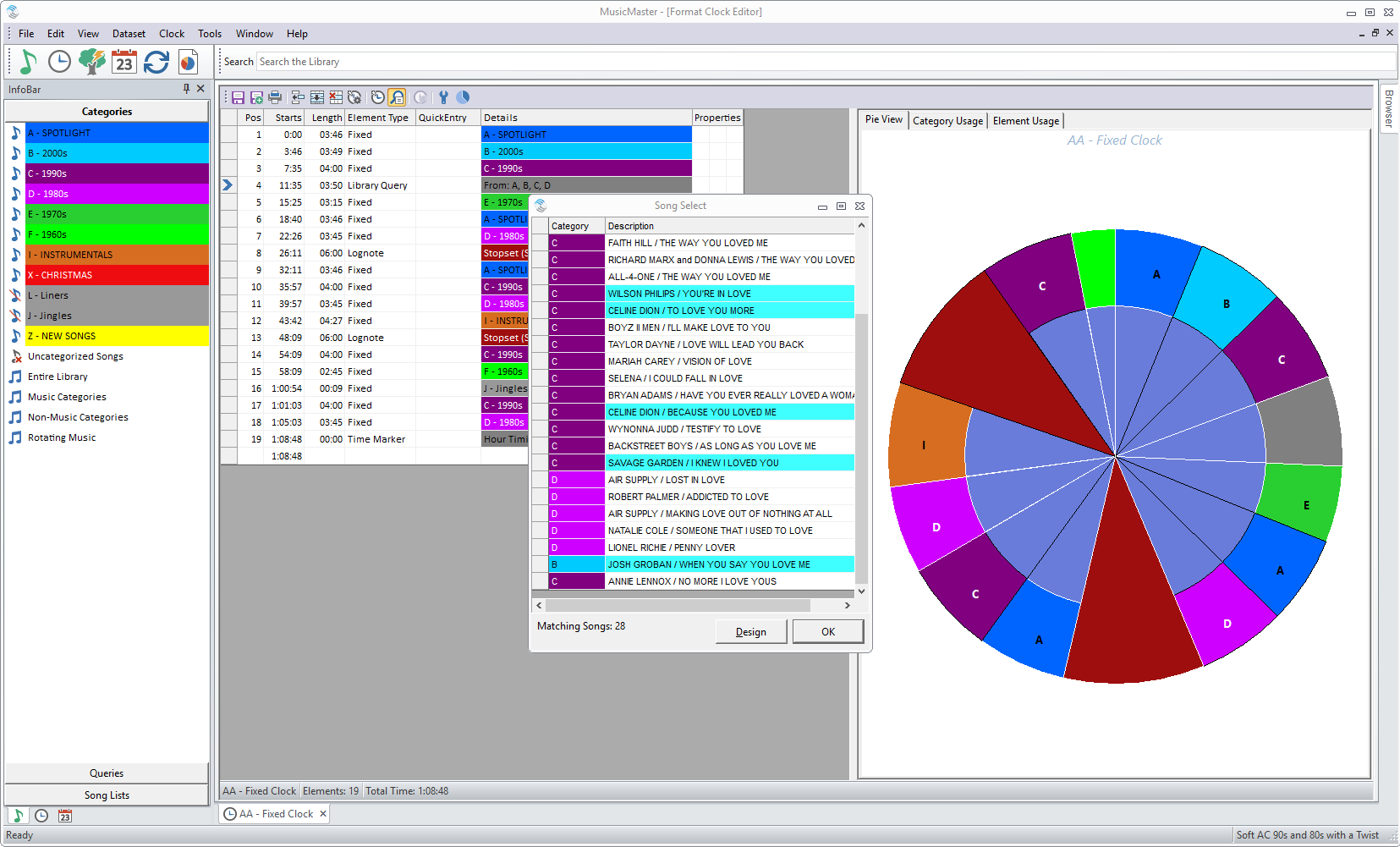Click the Time Marker element at position 19
Image resolution: width=1400 pixels, height=847 pixels.
pos(376,439)
